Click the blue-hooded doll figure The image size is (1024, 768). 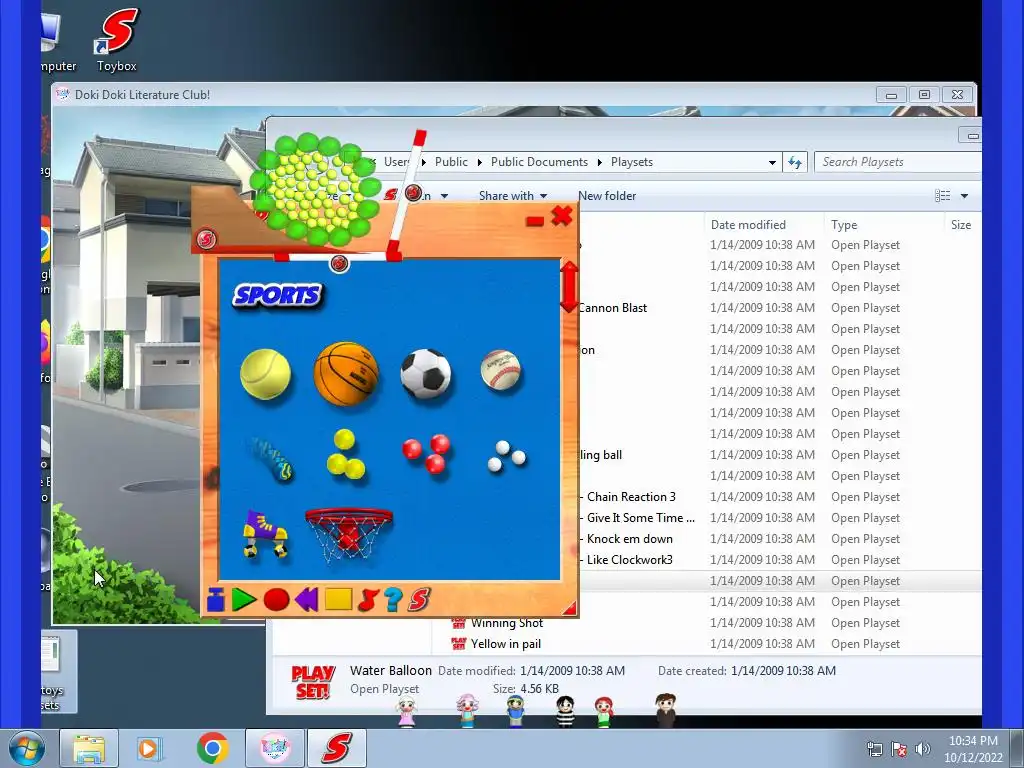[515, 711]
